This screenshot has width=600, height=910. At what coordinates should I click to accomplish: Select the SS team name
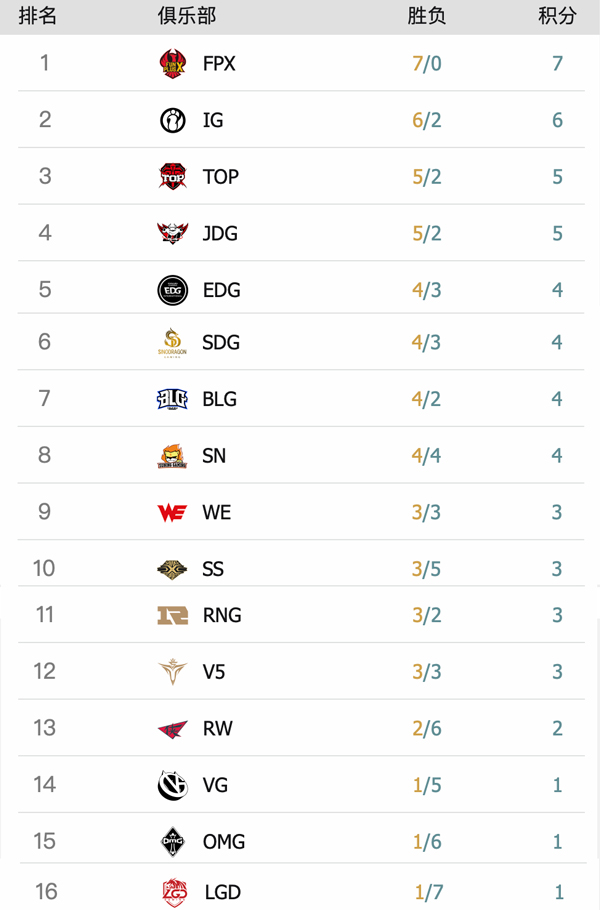click(x=213, y=569)
